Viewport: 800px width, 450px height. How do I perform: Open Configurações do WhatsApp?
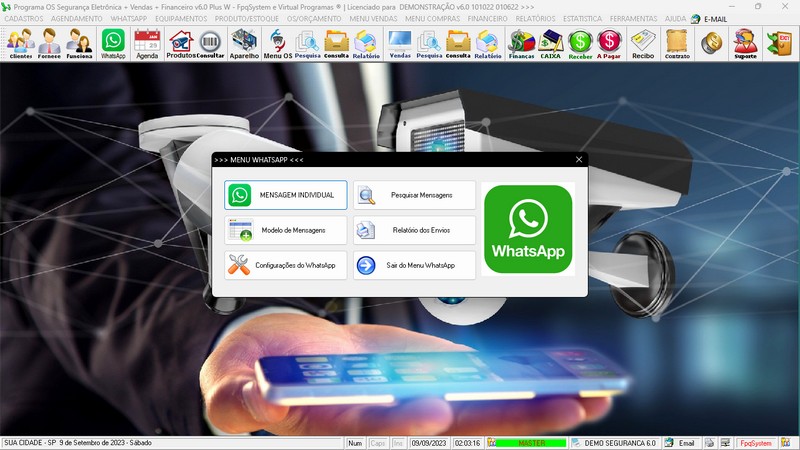pyautogui.click(x=286, y=265)
